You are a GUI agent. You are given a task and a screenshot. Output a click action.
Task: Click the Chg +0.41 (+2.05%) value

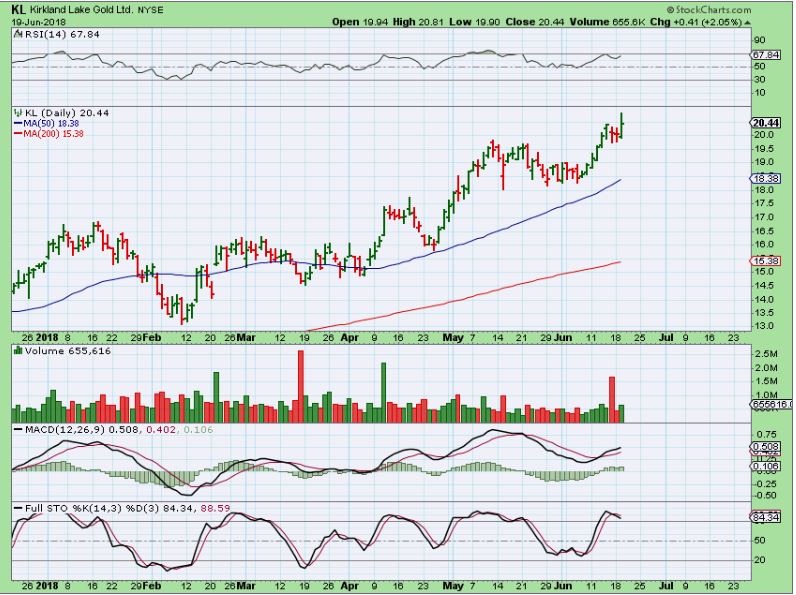coord(696,22)
